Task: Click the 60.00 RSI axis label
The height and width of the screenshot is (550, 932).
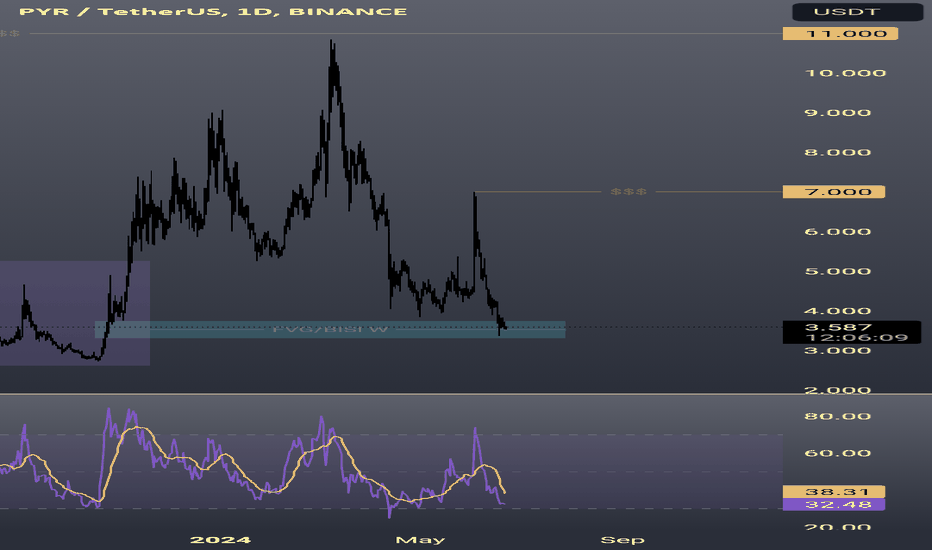Action: (837, 453)
